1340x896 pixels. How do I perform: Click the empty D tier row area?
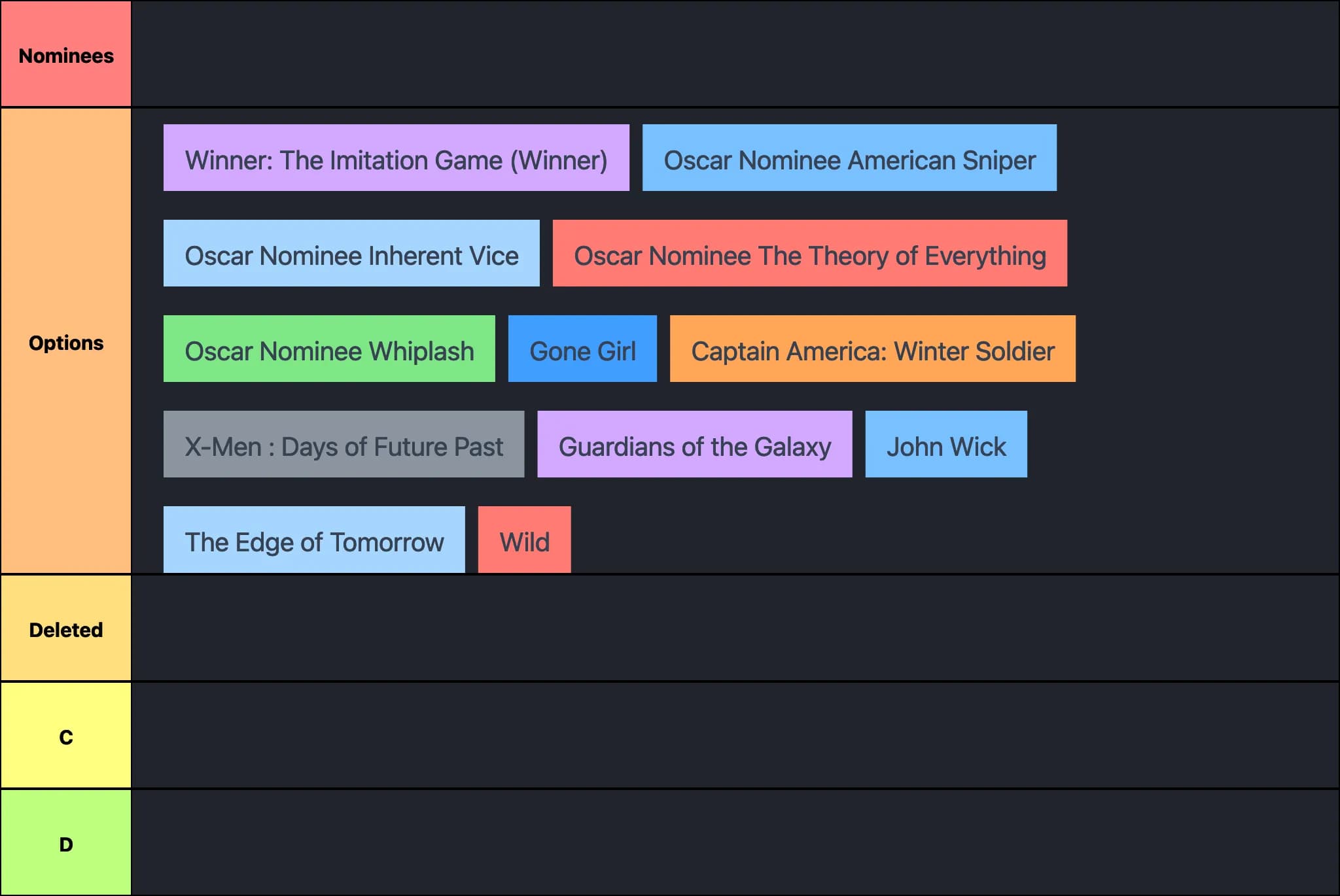(785, 844)
